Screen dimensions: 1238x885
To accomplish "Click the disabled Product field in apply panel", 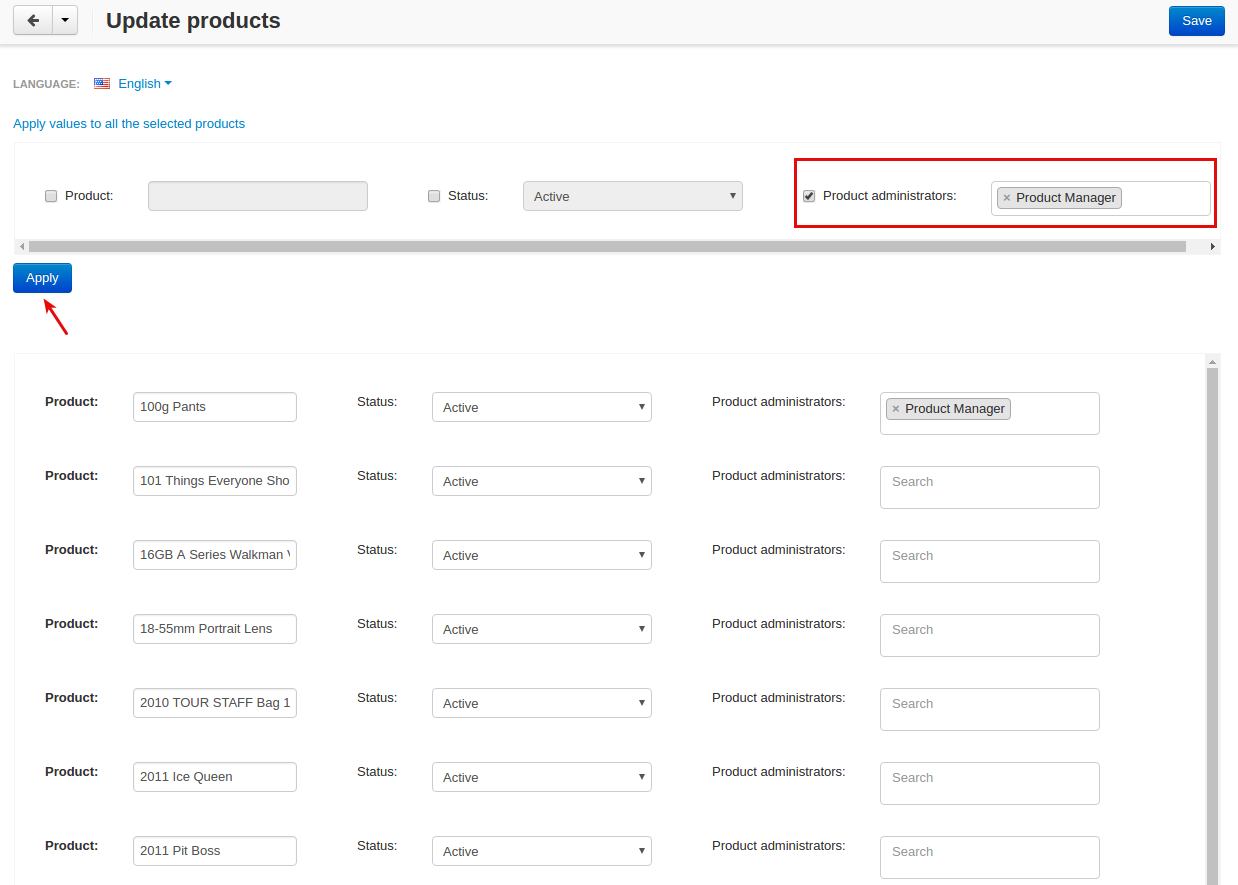I will pyautogui.click(x=258, y=196).
